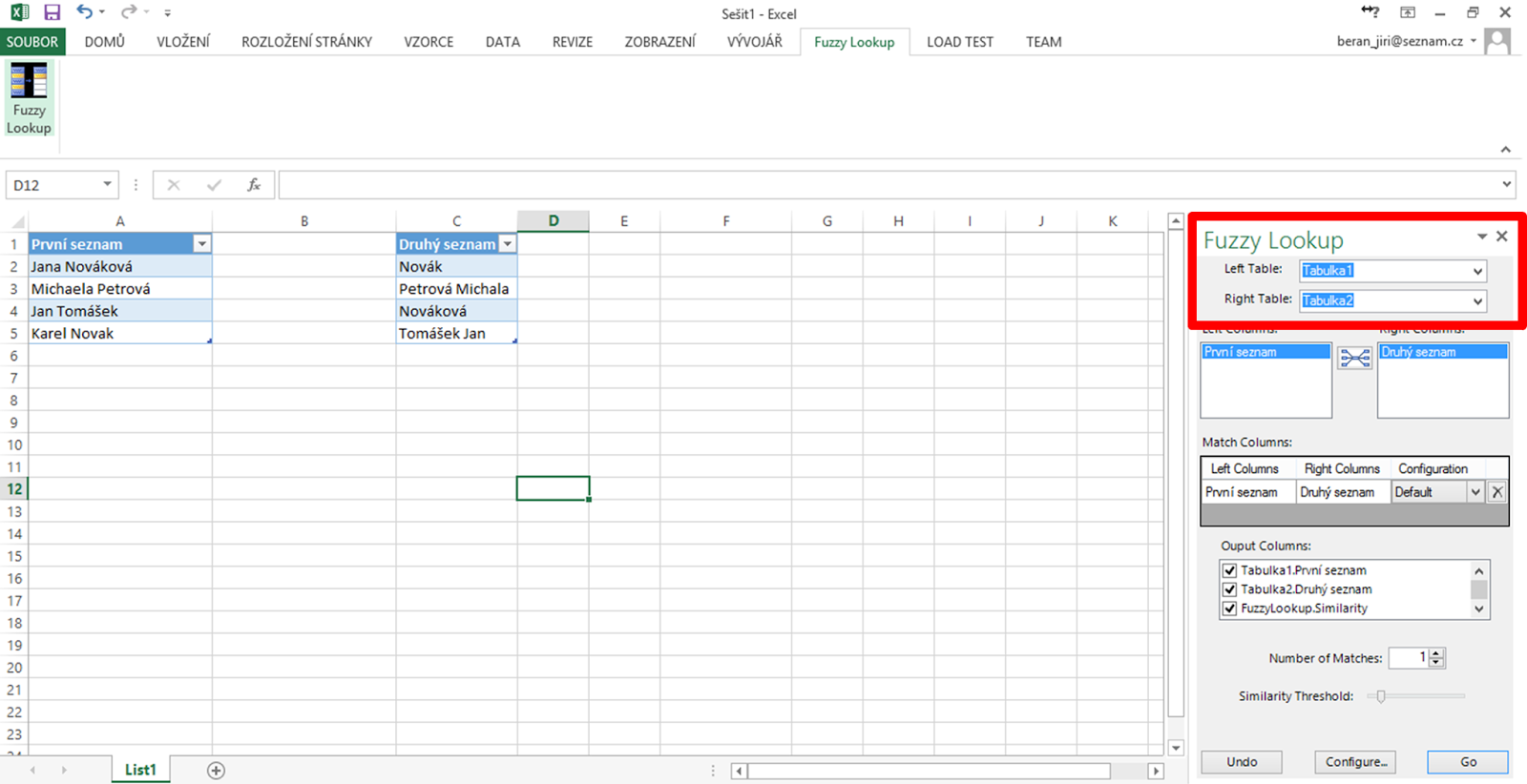Switch to the LOAD TEST tab
Screen dimensions: 1527x784
(x=960, y=42)
